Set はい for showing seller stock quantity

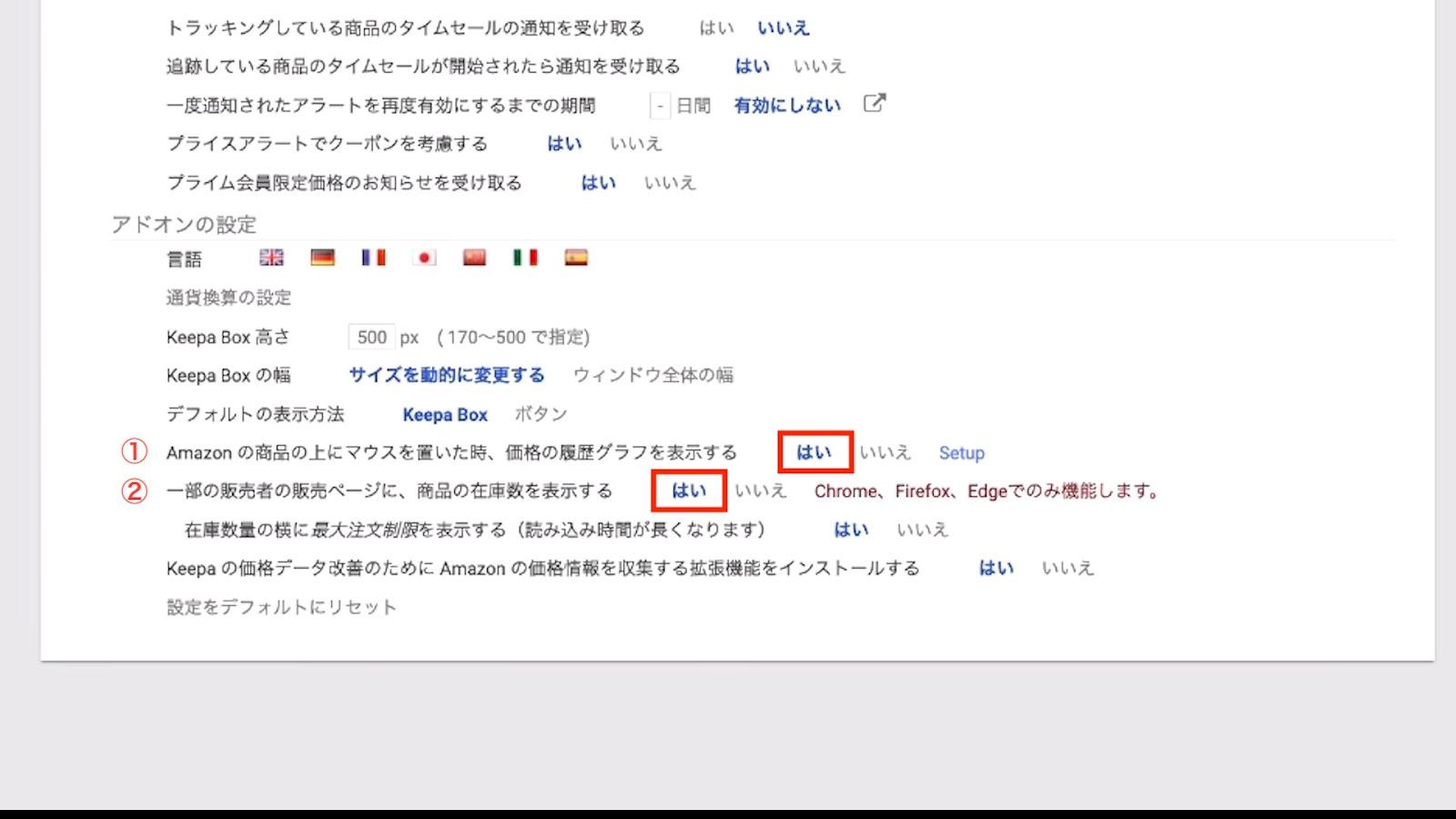689,490
